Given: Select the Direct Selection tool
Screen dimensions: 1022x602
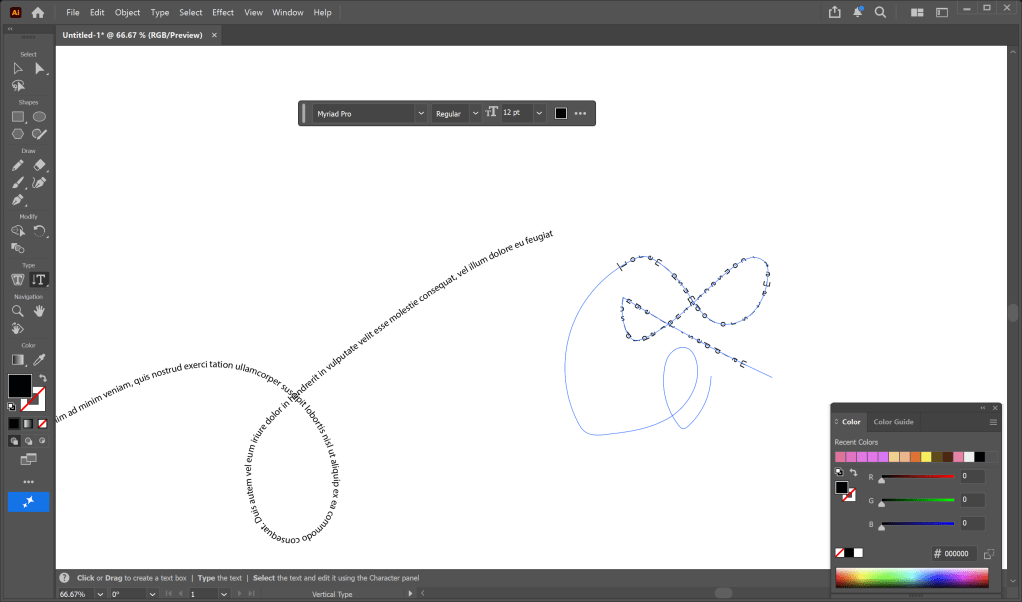Looking at the screenshot, I should [x=39, y=68].
